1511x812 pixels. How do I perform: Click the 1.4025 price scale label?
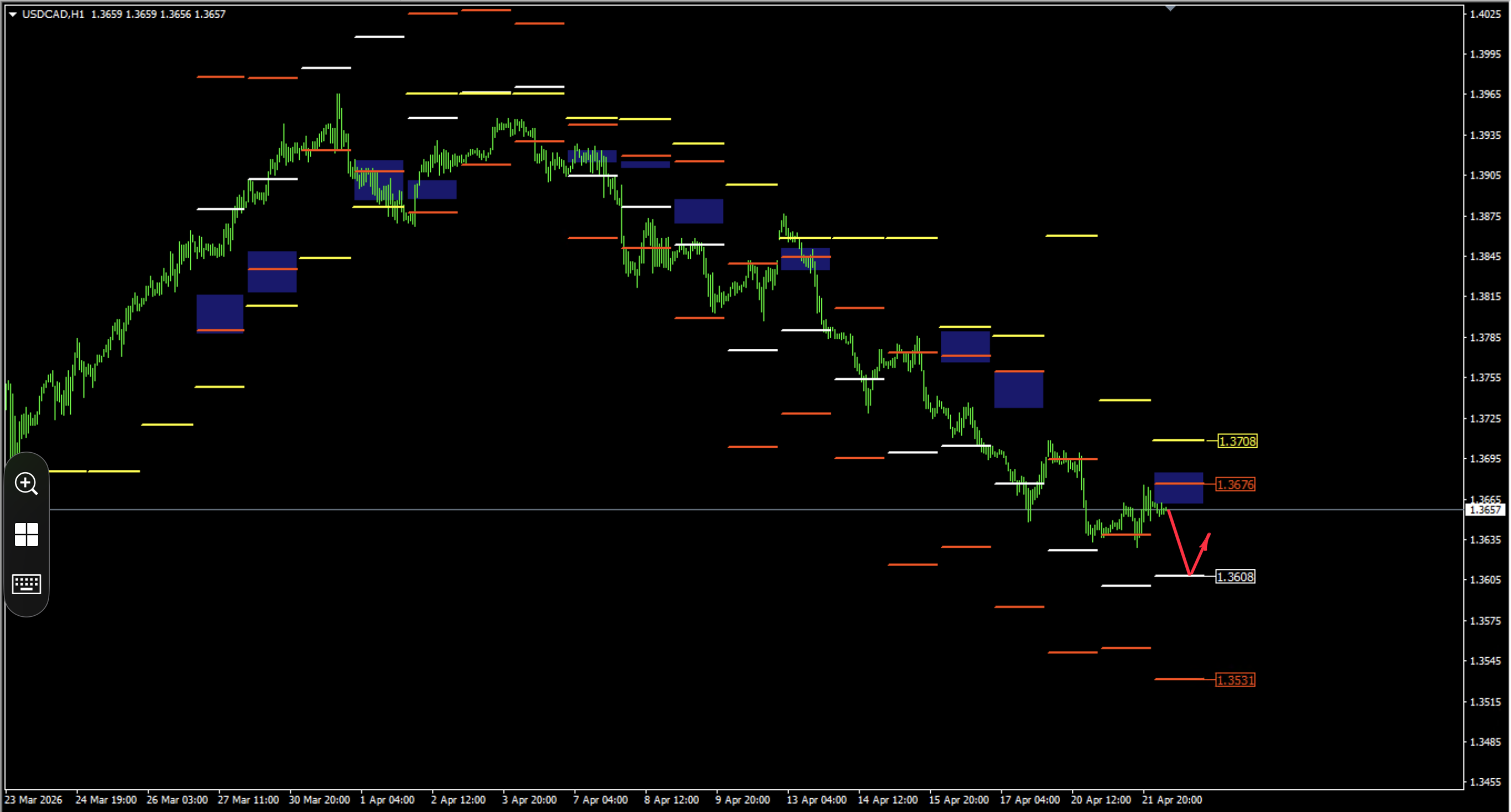pyautogui.click(x=1485, y=14)
